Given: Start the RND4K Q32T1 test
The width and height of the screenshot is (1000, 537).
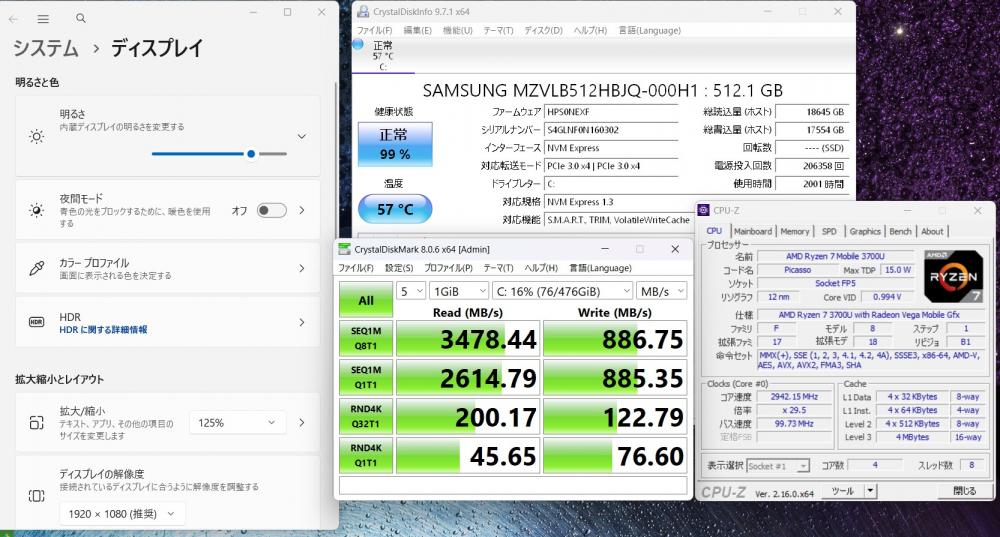Looking at the screenshot, I should click(366, 416).
